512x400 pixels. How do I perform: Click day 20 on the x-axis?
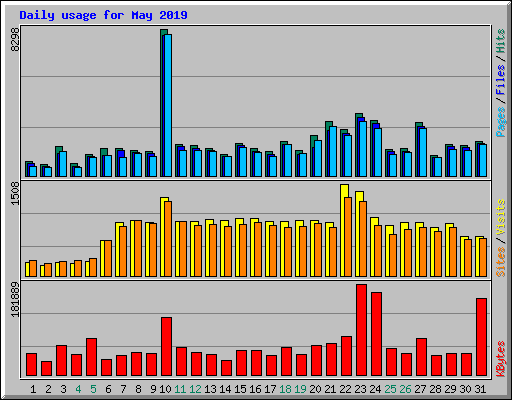(x=315, y=389)
